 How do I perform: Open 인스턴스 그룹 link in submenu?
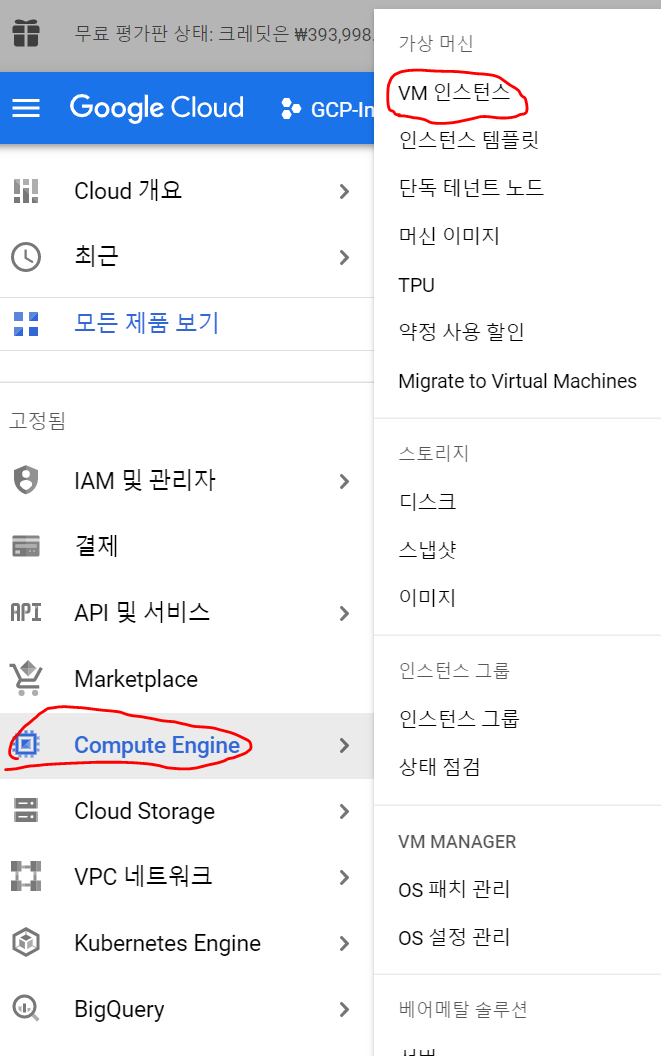(459, 719)
